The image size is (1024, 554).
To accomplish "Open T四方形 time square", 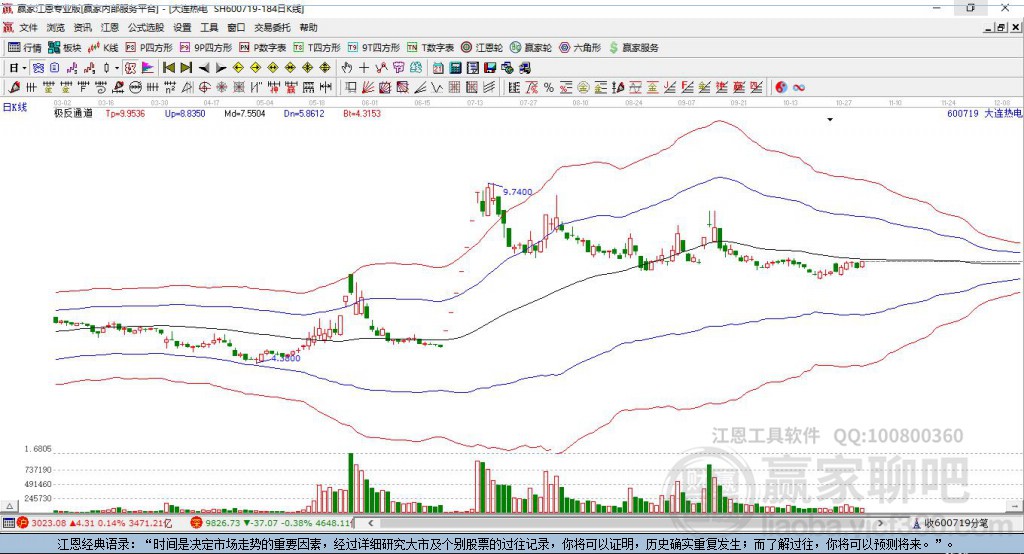I will point(317,48).
